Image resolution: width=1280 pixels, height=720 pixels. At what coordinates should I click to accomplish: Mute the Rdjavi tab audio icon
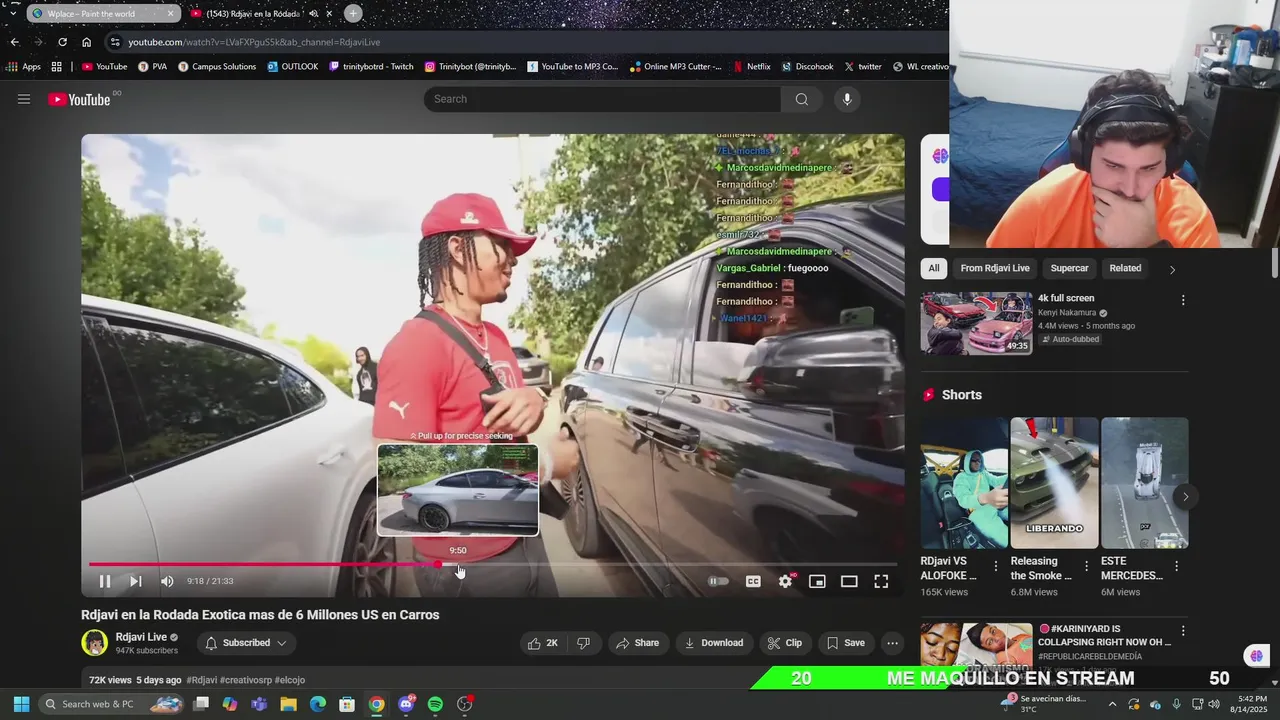[313, 14]
